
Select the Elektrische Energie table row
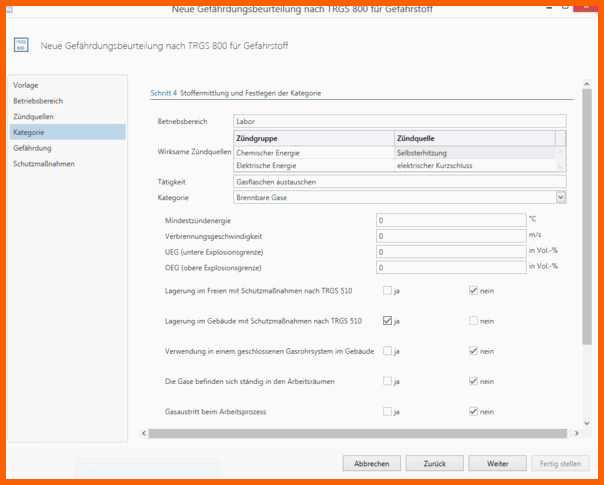pyautogui.click(x=313, y=165)
